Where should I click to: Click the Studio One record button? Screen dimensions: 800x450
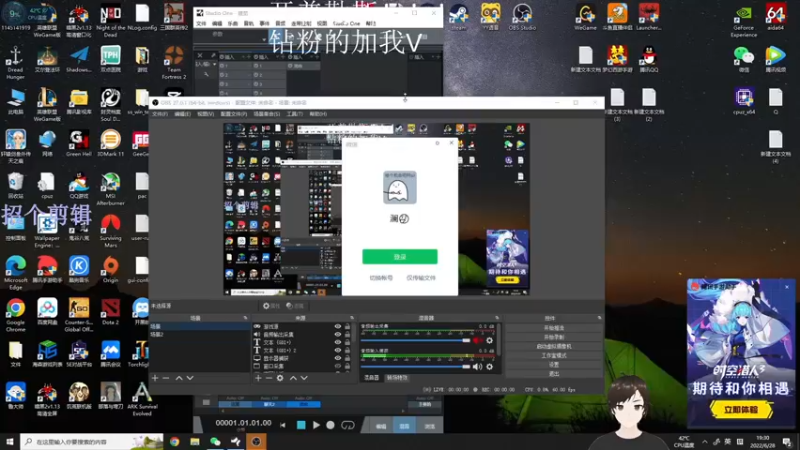tap(331, 424)
